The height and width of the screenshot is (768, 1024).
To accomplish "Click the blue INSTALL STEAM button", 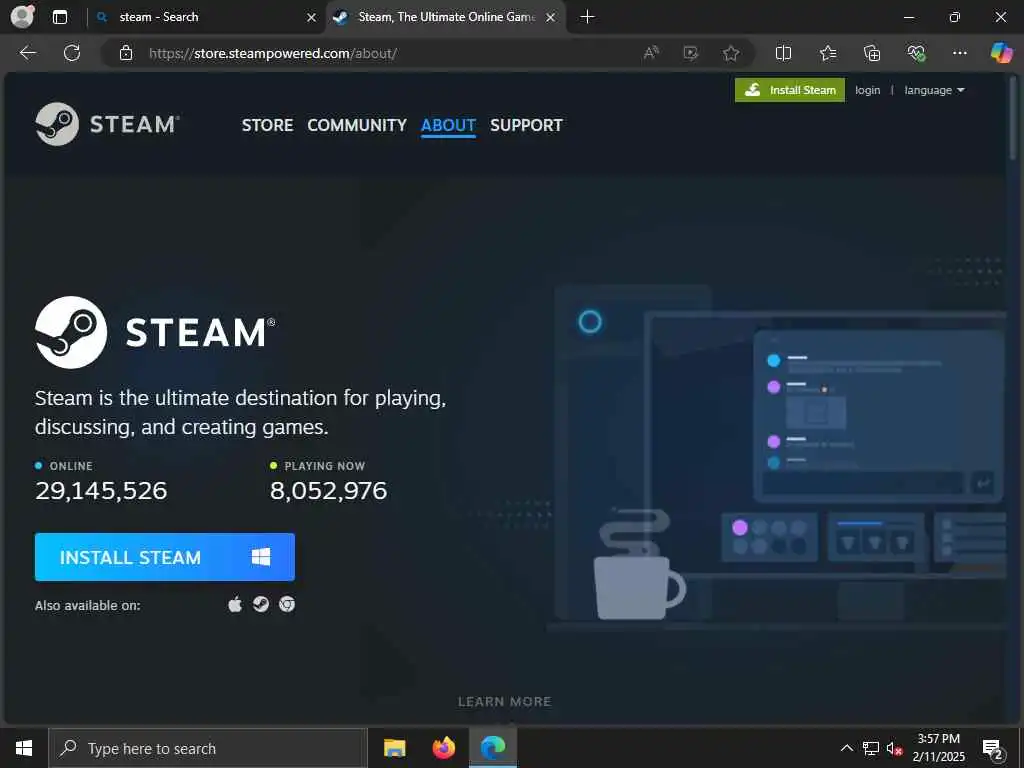I will 165,557.
